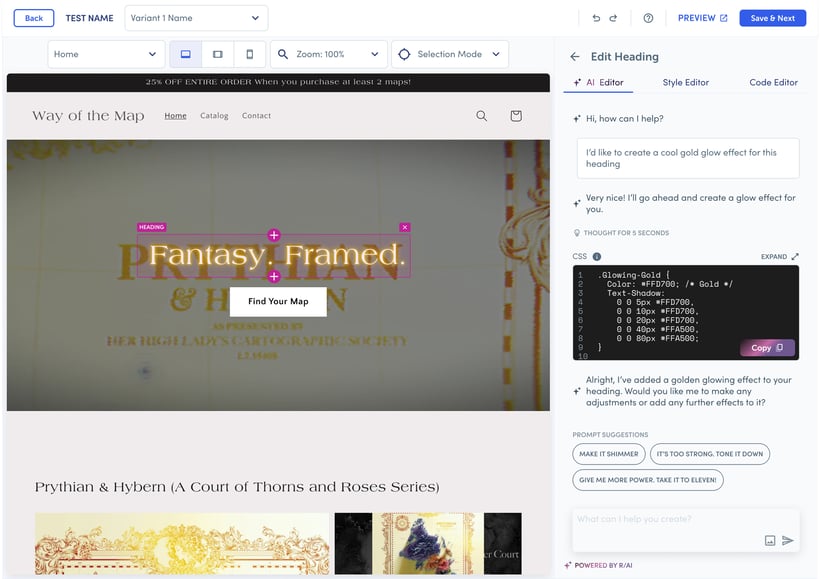This screenshot has height=579, width=820.
Task: Click the Save & Next button
Action: click(772, 18)
